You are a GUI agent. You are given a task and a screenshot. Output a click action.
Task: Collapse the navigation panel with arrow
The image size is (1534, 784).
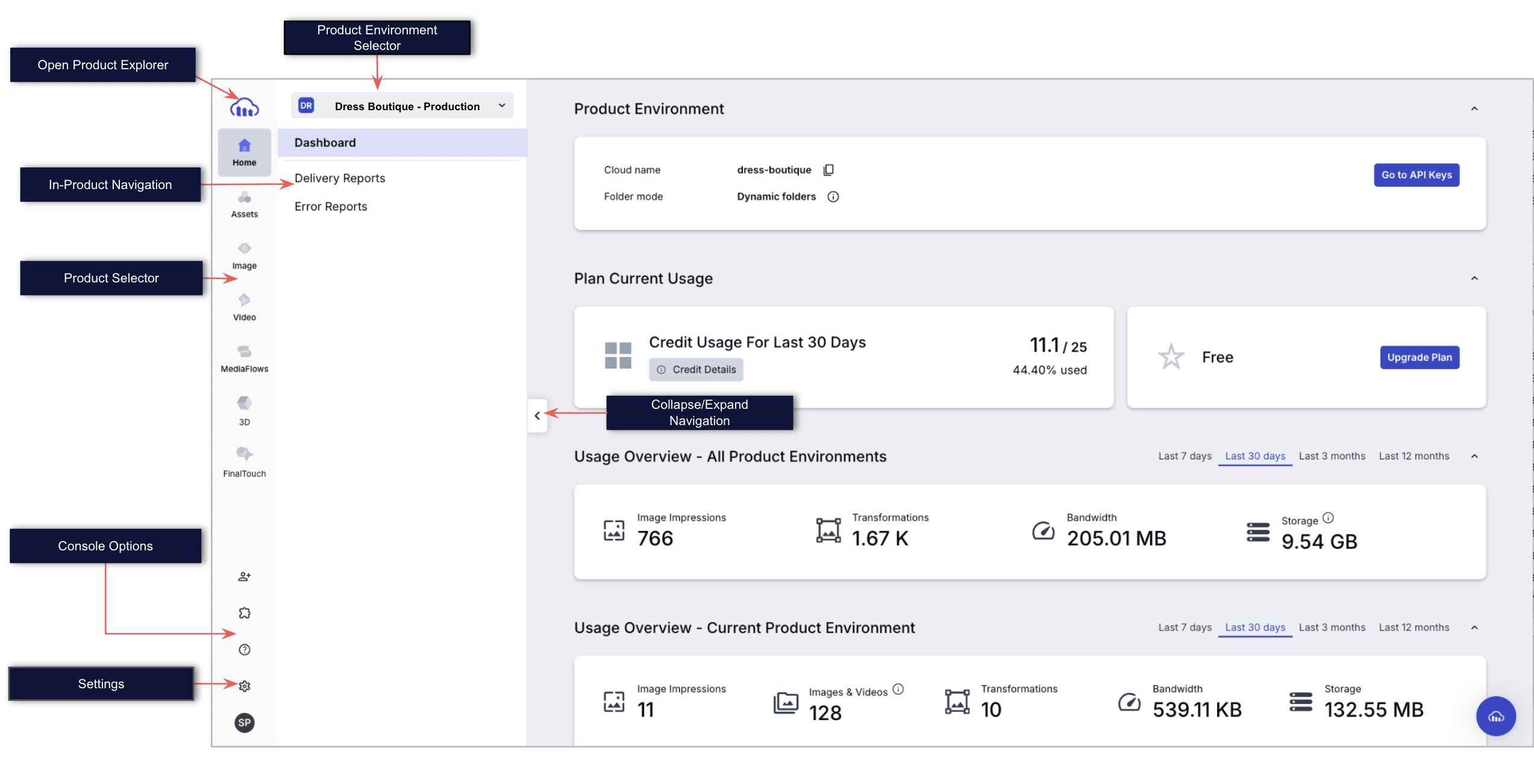pyautogui.click(x=537, y=415)
